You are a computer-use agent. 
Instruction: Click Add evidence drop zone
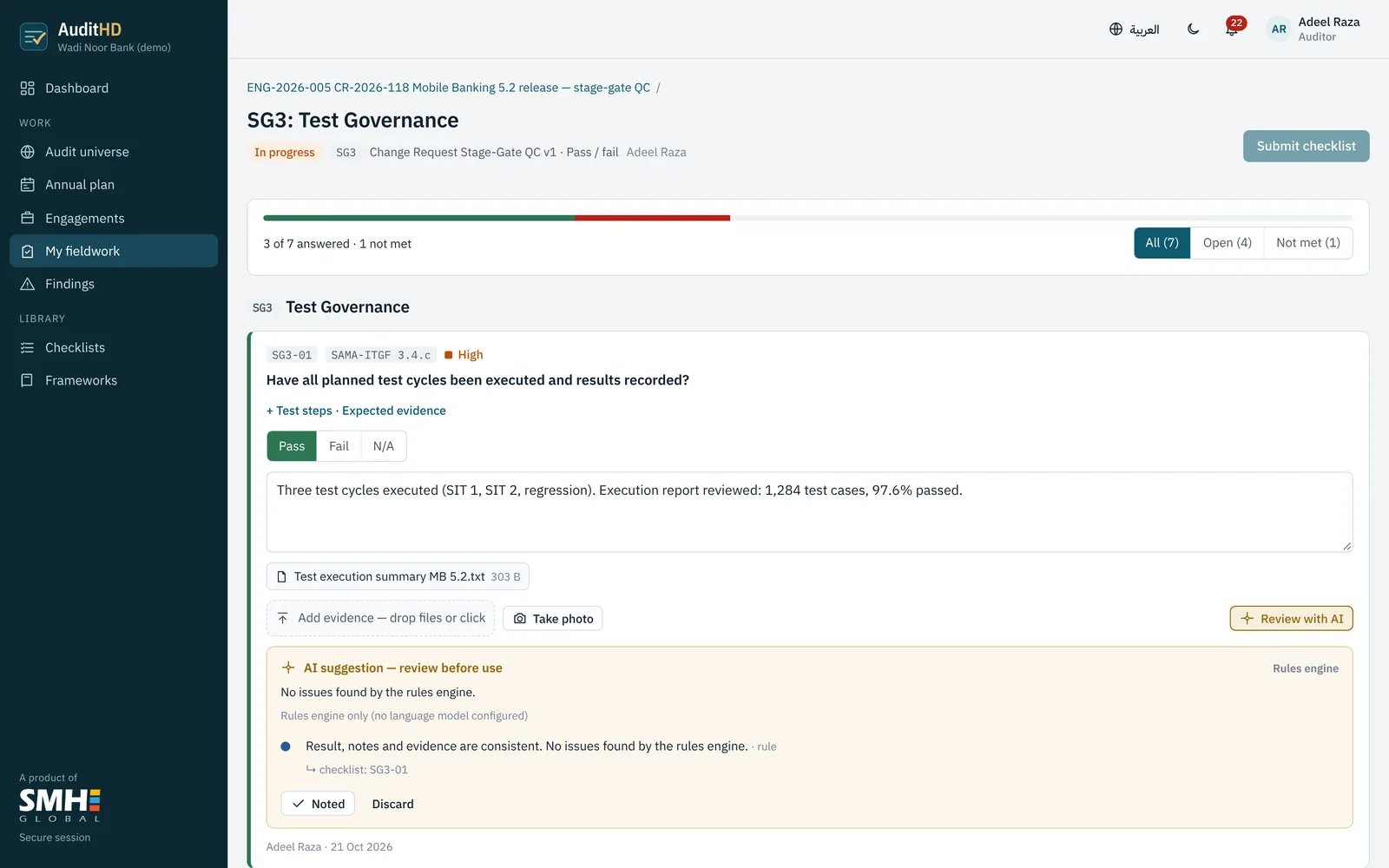[380, 618]
